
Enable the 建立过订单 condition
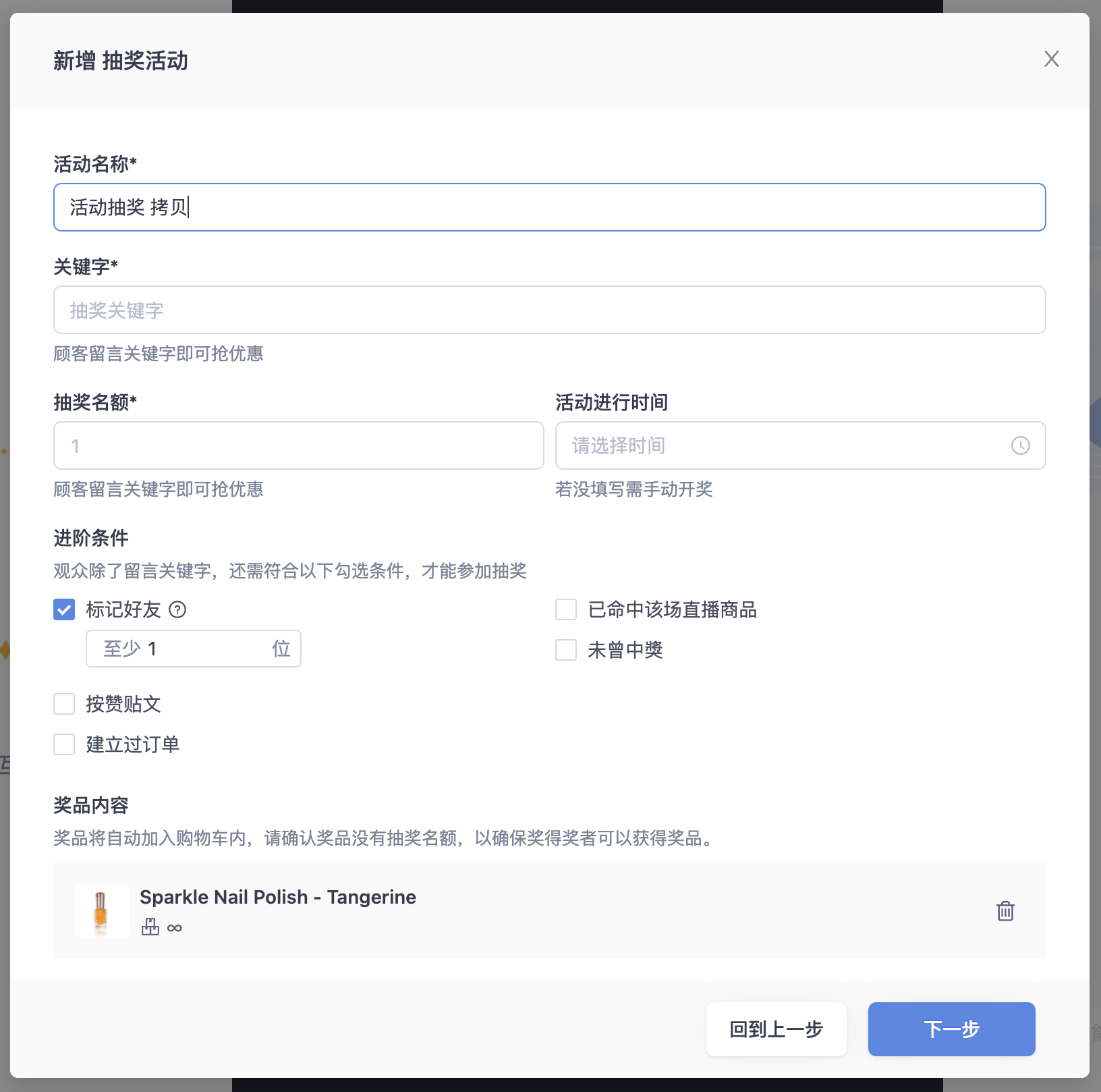point(64,744)
